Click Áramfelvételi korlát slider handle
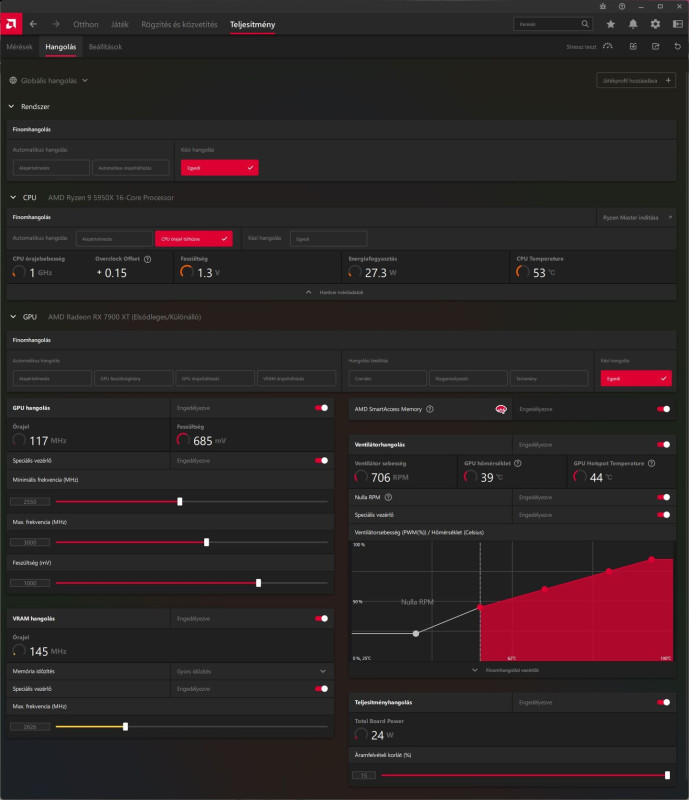Image resolution: width=689 pixels, height=800 pixels. (667, 775)
